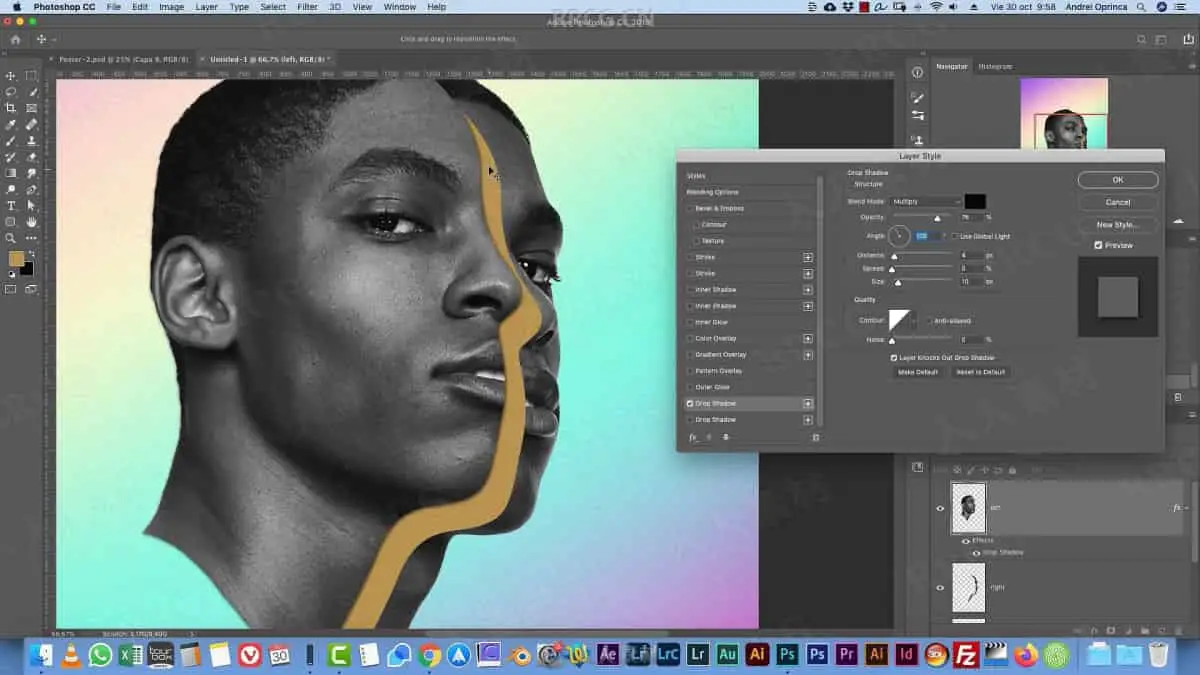The width and height of the screenshot is (1200, 675).
Task: Hide the right layer with eye icon
Action: pos(940,587)
